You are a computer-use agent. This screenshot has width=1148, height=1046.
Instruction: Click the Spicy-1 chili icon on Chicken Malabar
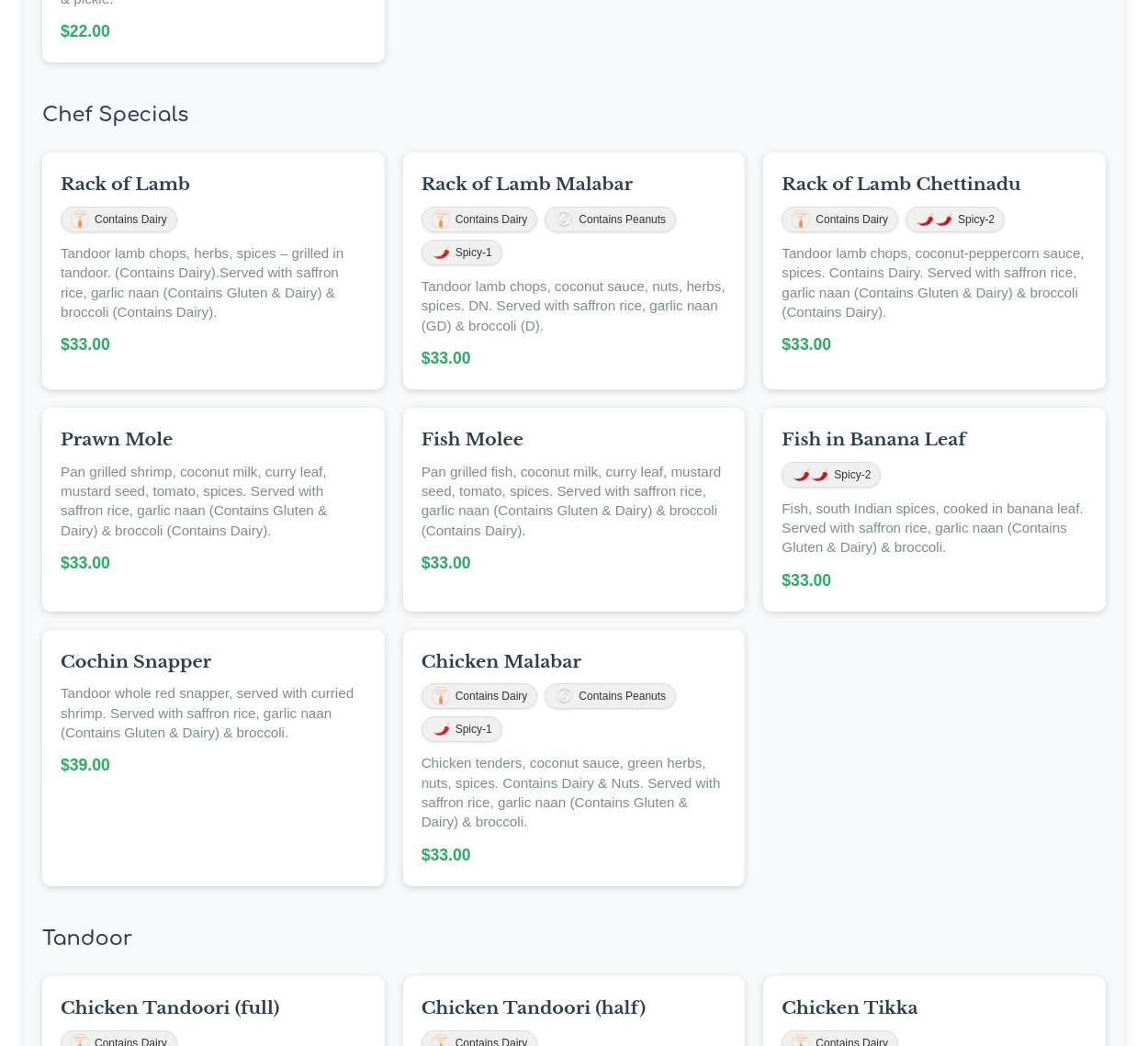click(441, 729)
